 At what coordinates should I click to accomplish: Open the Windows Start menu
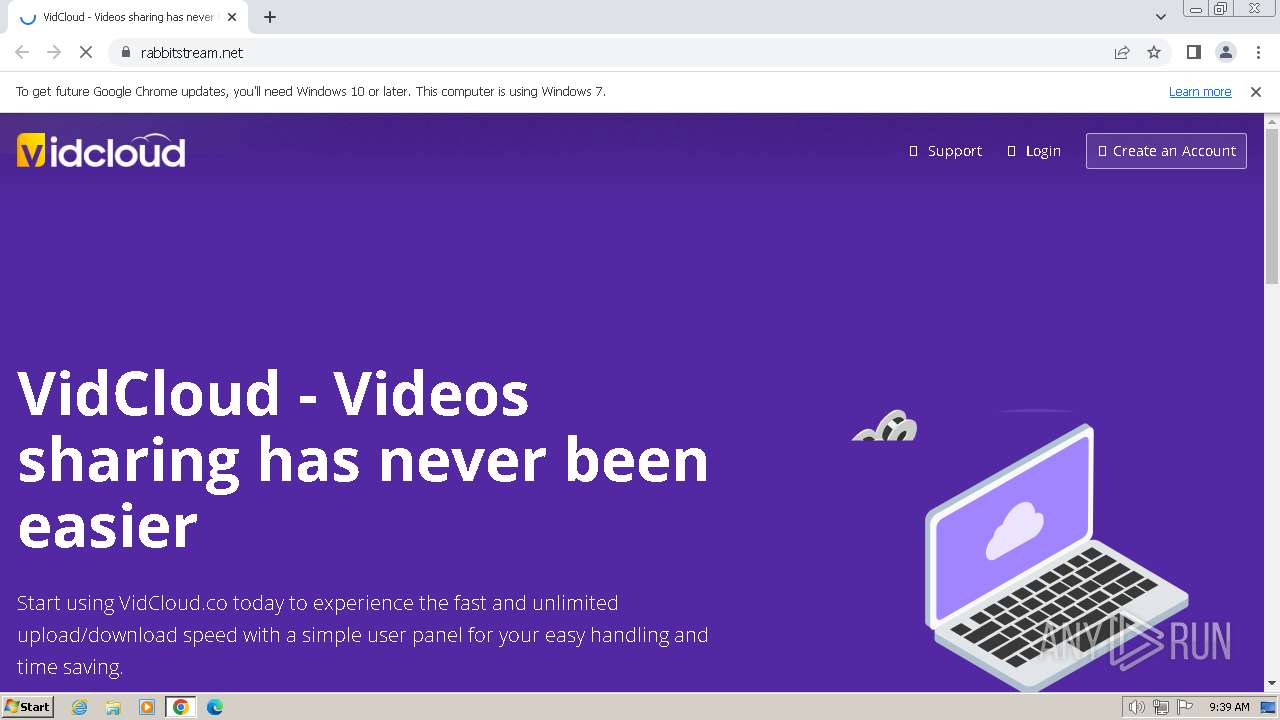point(28,707)
